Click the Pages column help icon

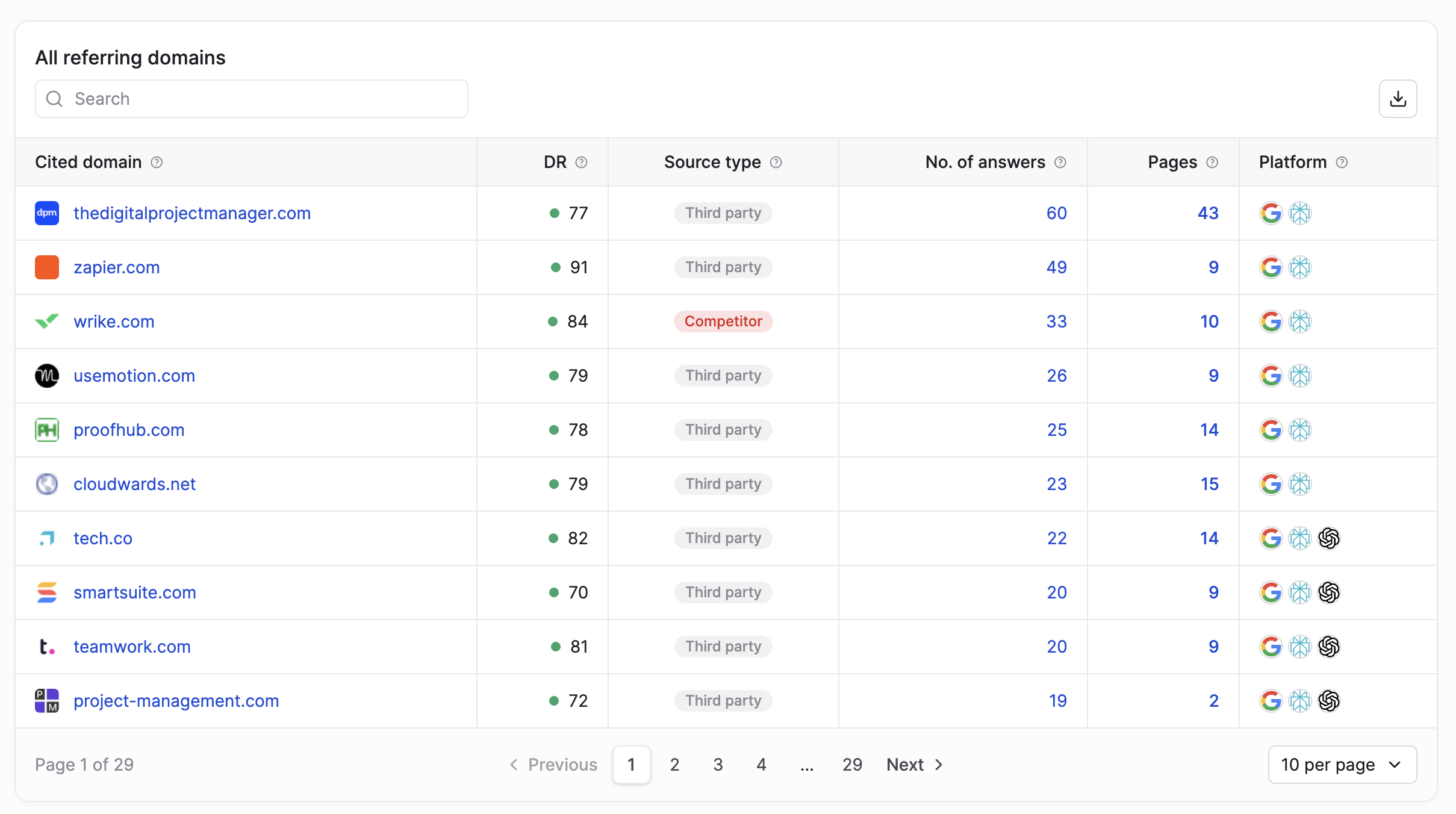point(1212,163)
